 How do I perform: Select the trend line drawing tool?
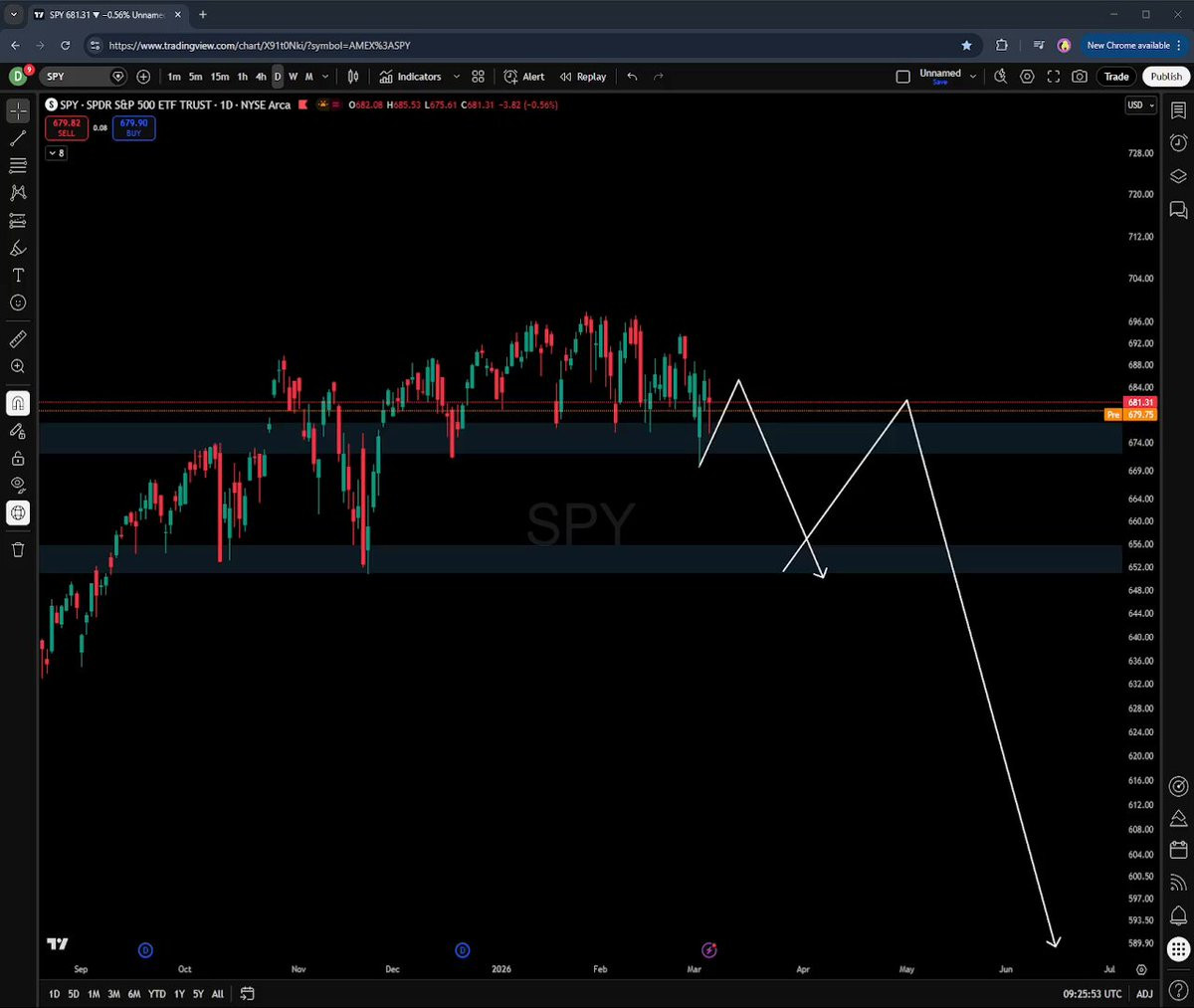coord(18,138)
